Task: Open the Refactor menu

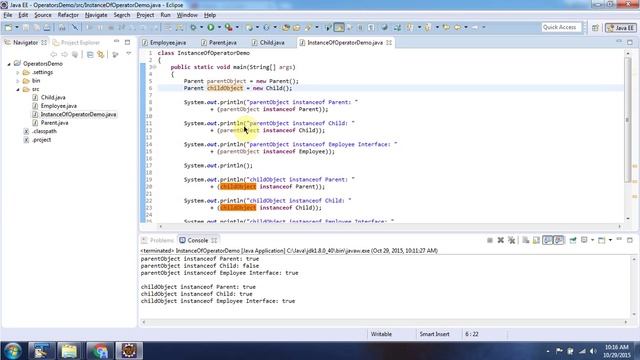Action: point(68,15)
